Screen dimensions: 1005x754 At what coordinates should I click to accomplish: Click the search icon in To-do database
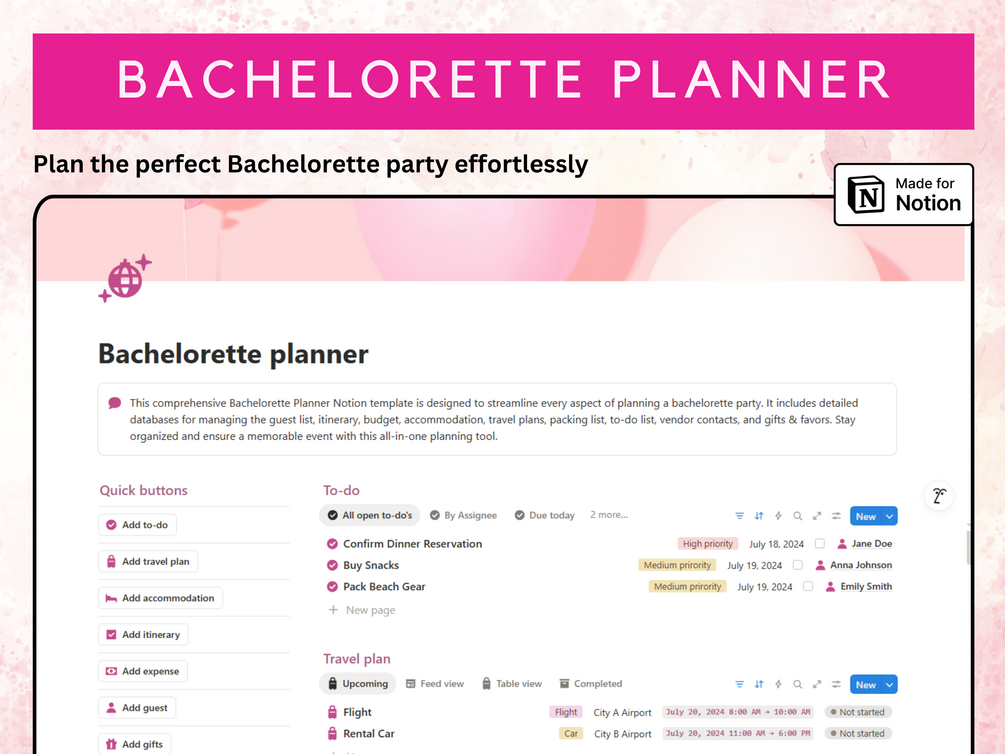797,516
